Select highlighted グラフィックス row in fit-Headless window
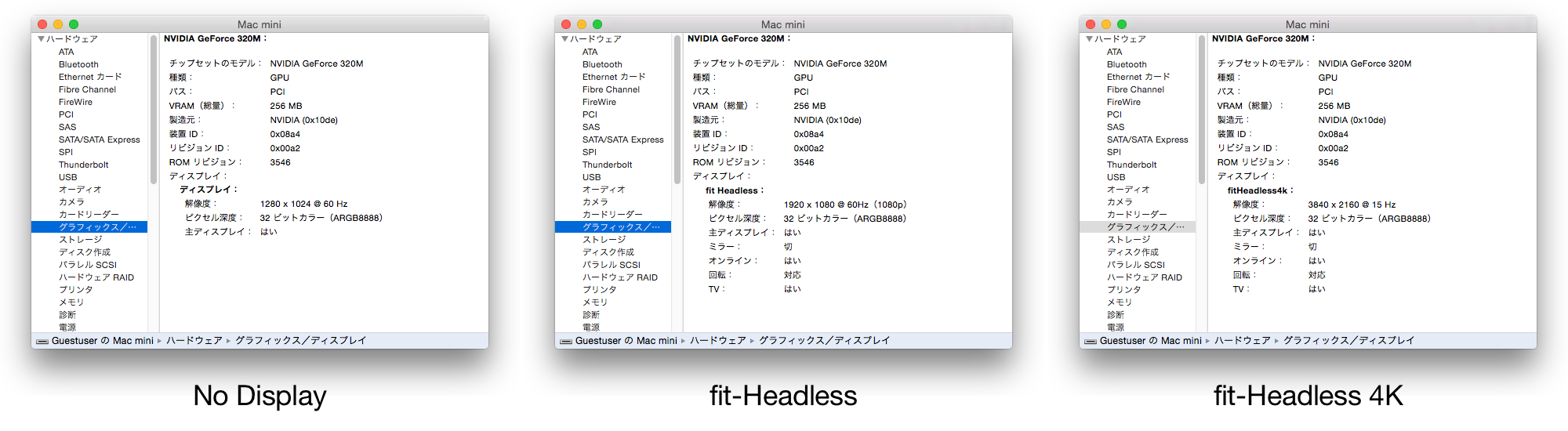The width and height of the screenshot is (1568, 431). [613, 227]
